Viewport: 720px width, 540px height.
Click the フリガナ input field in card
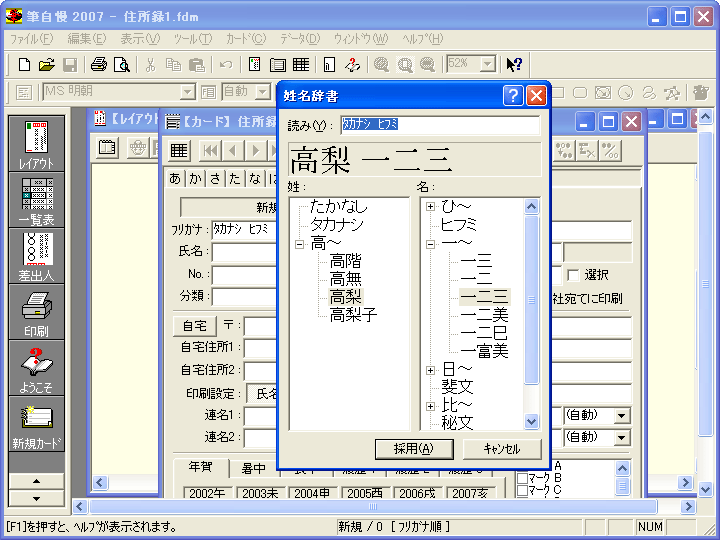[x=245, y=230]
